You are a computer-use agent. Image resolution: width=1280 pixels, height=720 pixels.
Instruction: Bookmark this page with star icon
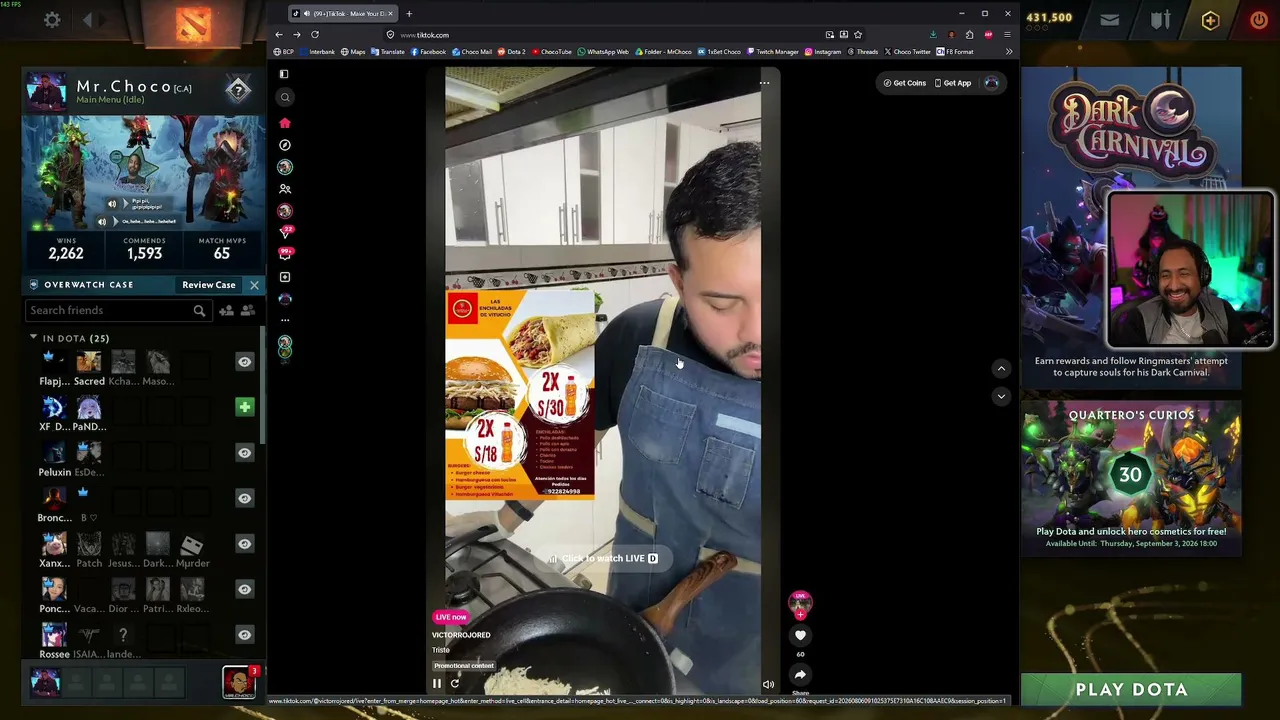pos(858,35)
